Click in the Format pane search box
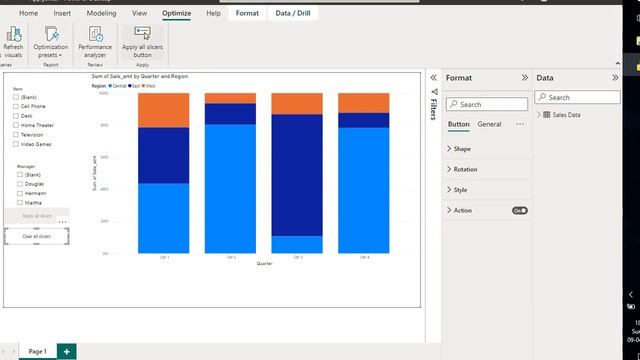 [487, 104]
